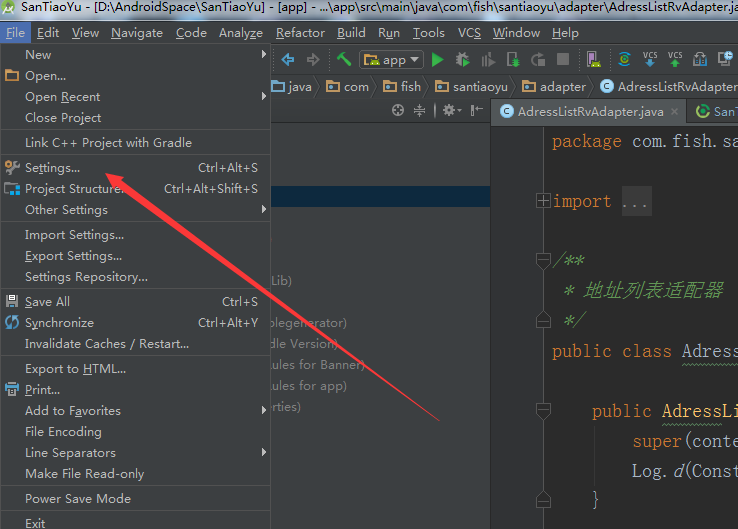The width and height of the screenshot is (738, 529).
Task: Click the VCS Update Project icon
Action: [x=650, y=60]
